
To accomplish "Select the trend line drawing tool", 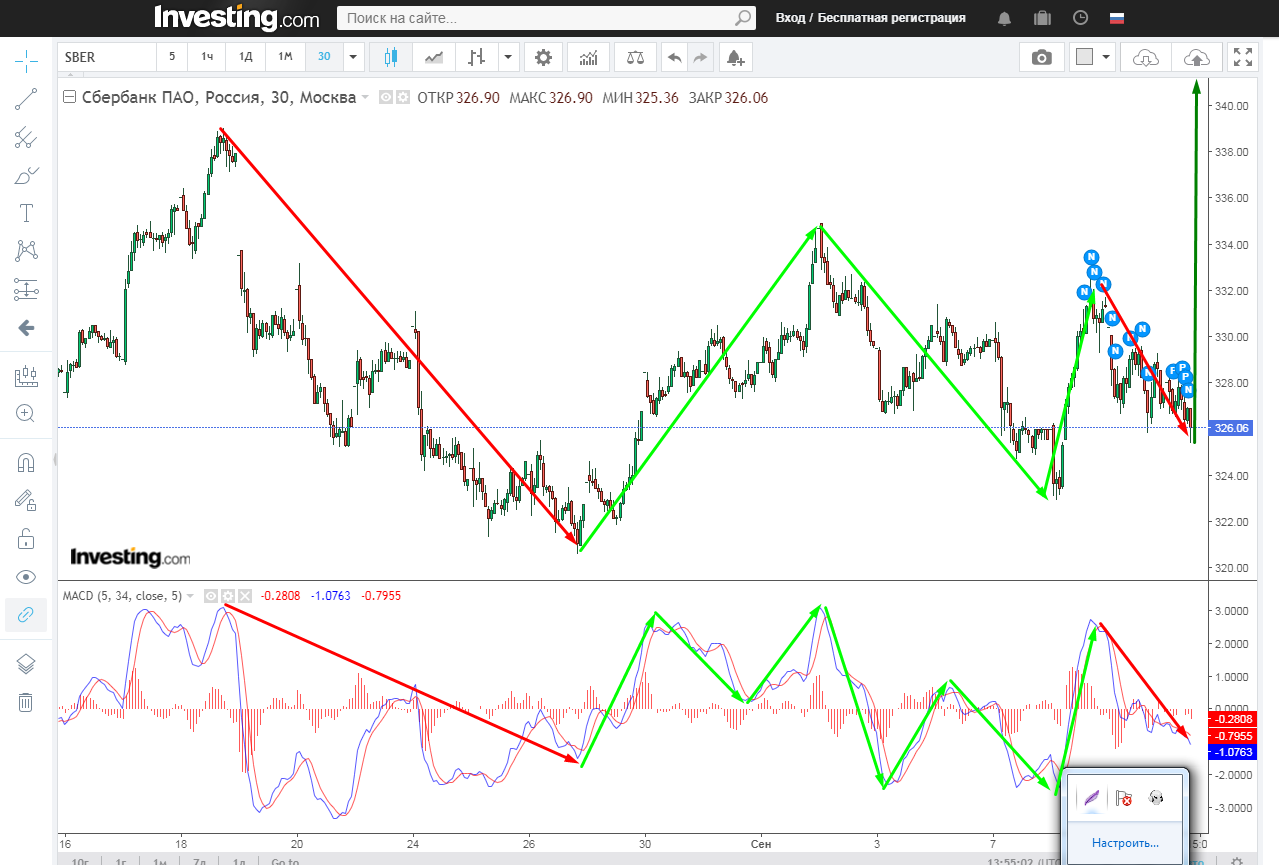I will pos(26,99).
